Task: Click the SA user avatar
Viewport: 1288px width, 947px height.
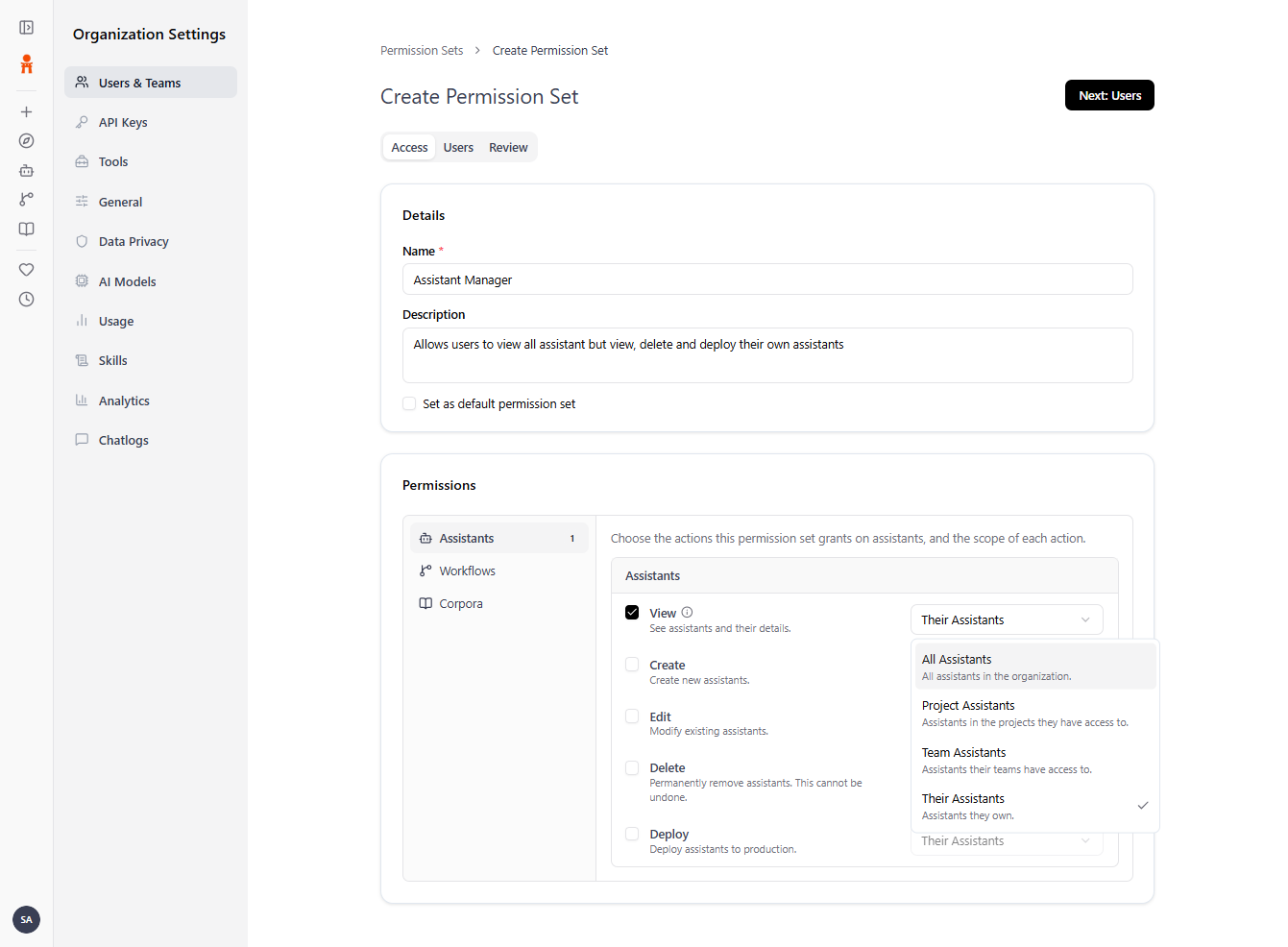Action: [27, 919]
